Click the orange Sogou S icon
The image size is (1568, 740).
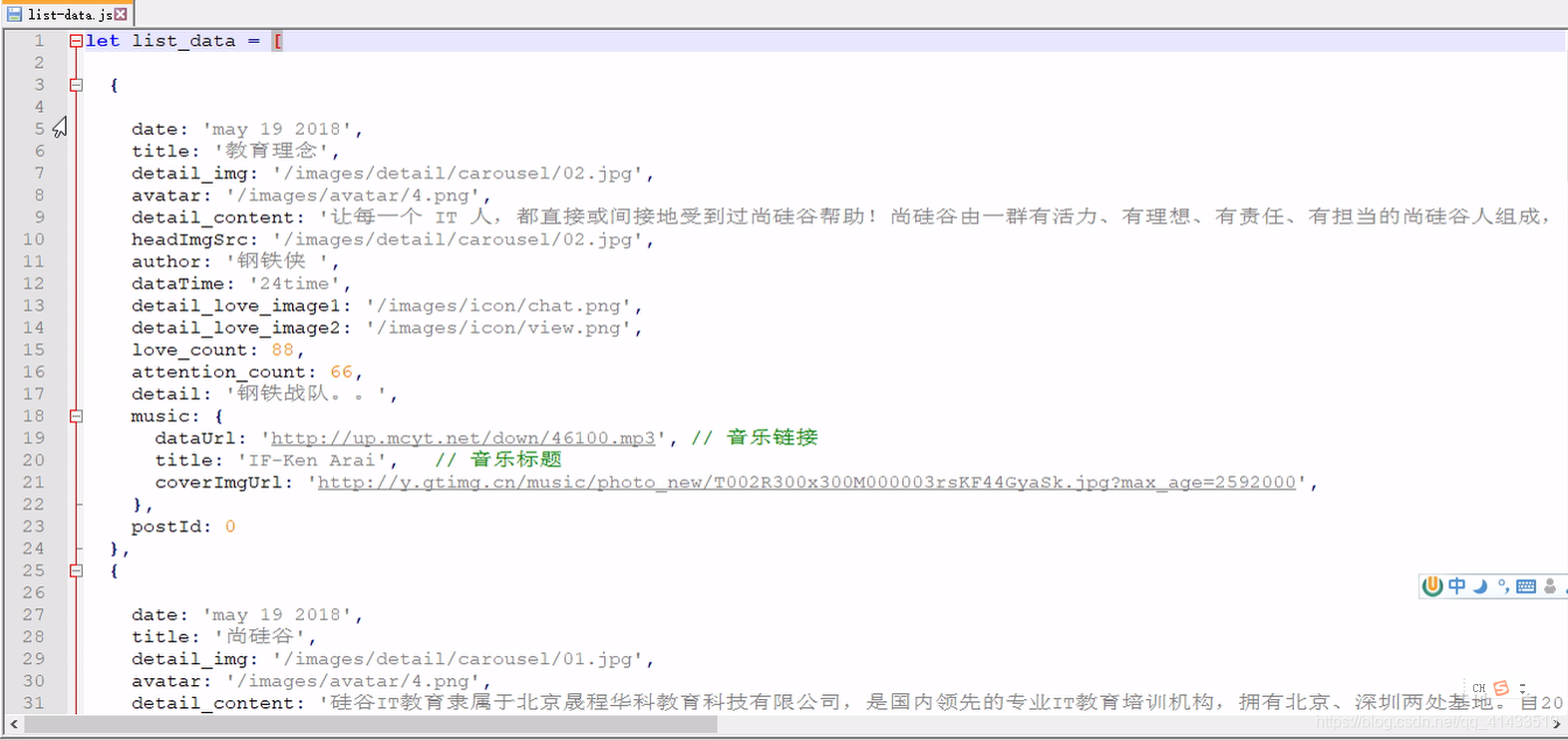tap(1501, 688)
